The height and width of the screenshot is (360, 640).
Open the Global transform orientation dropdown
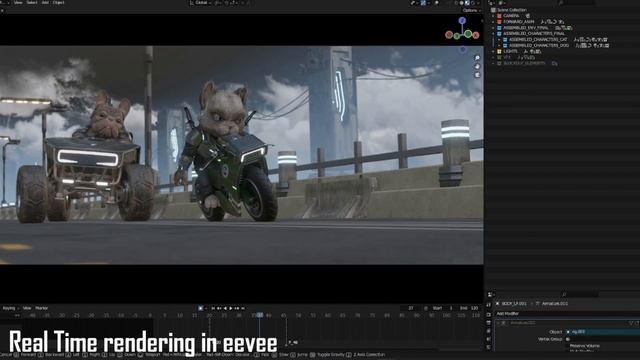coord(201,2)
